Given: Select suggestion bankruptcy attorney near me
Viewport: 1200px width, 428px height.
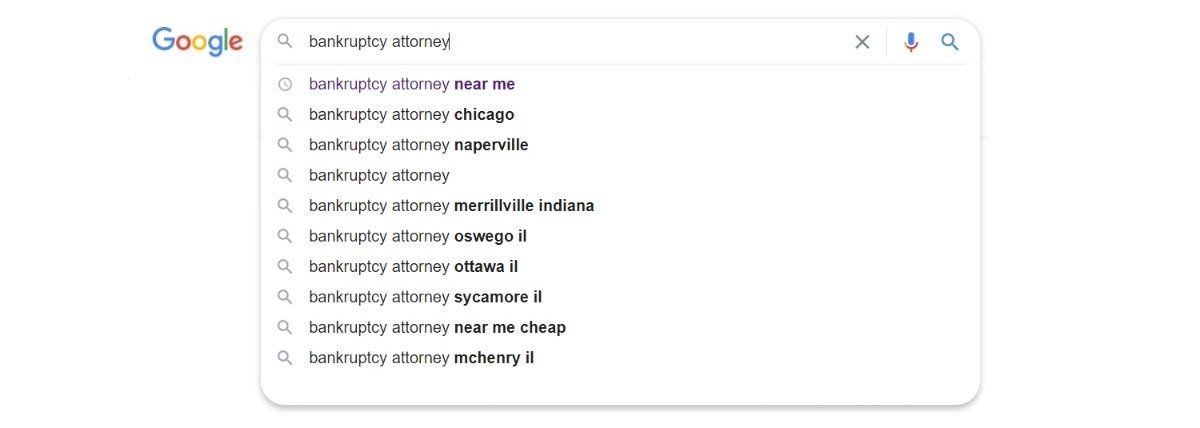Looking at the screenshot, I should click(x=412, y=84).
